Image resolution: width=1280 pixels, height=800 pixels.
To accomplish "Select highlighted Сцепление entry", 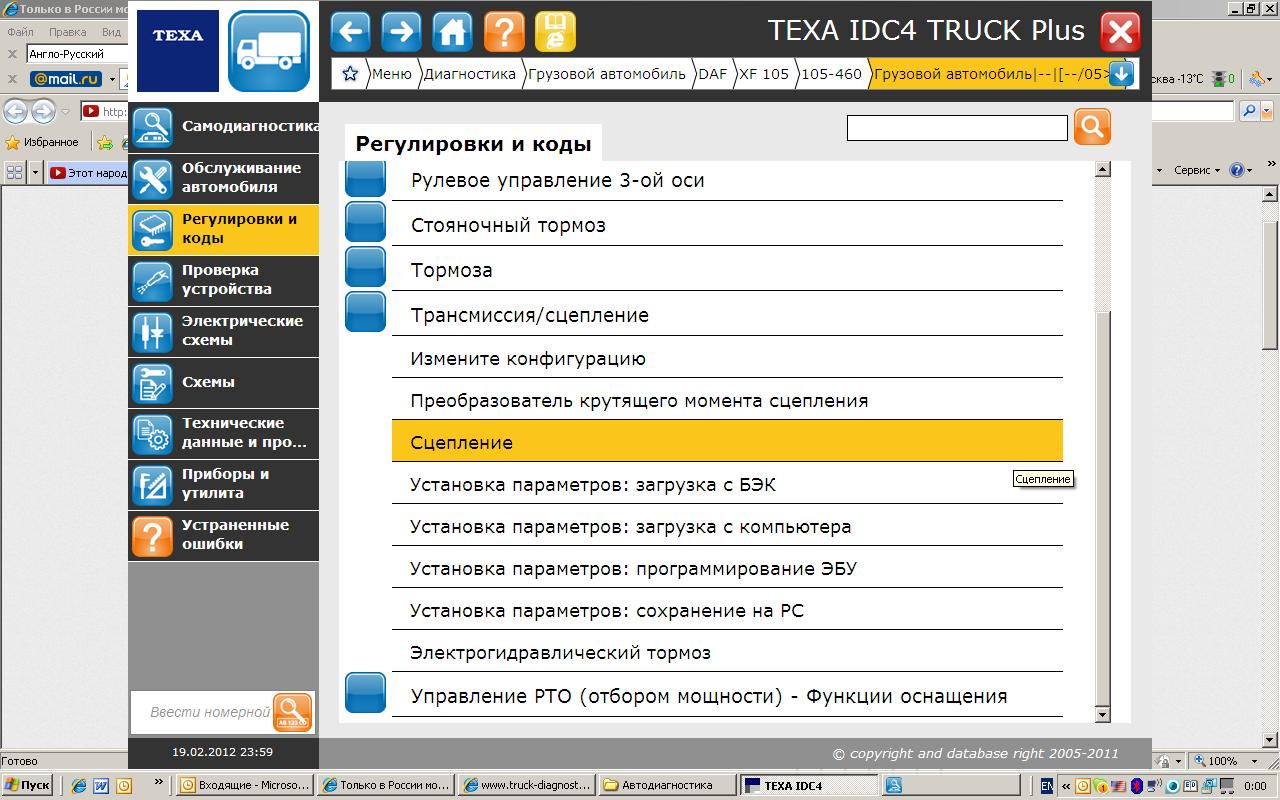I will tap(727, 442).
